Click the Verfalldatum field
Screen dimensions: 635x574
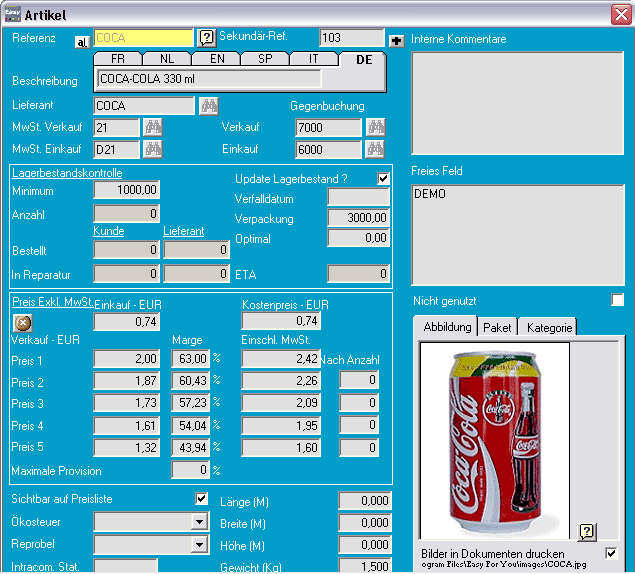358,198
